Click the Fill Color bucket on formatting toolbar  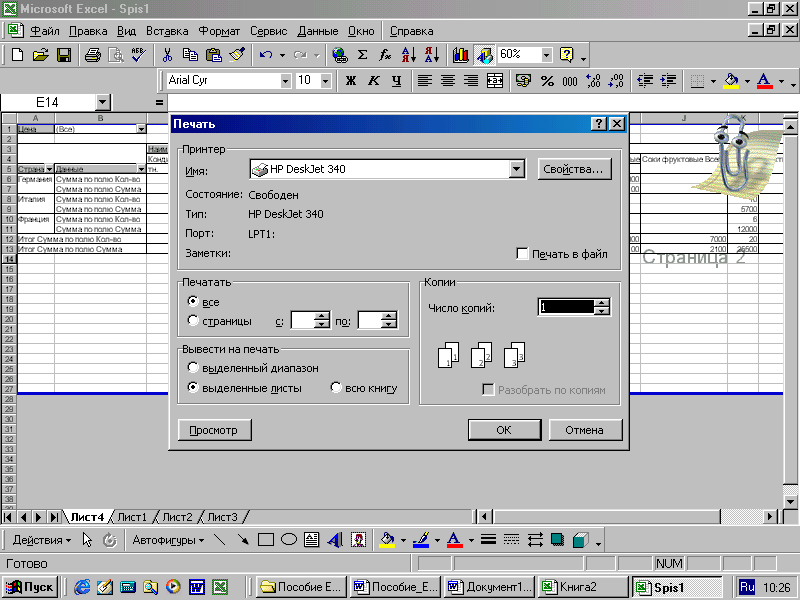pos(732,81)
